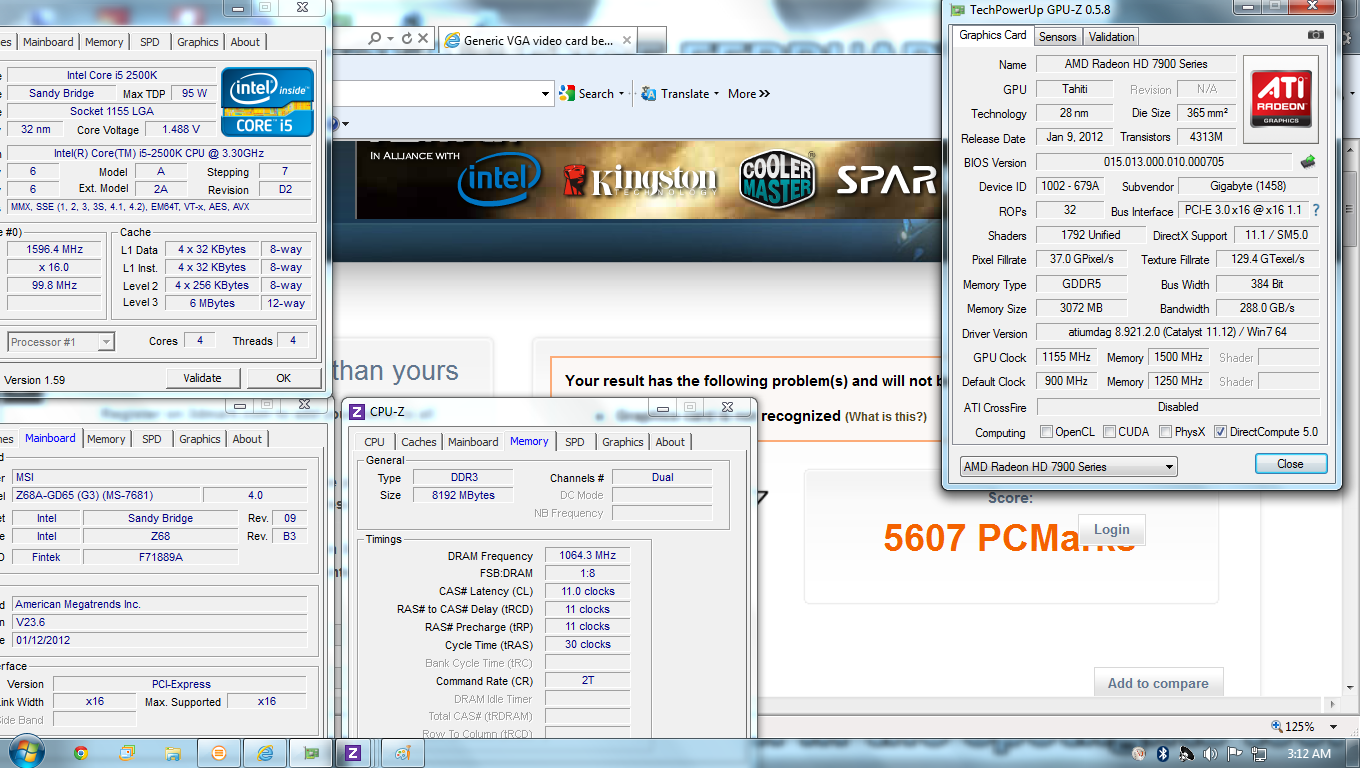Open Paint from the taskbar
The width and height of the screenshot is (1360, 768).
pyautogui.click(x=402, y=753)
